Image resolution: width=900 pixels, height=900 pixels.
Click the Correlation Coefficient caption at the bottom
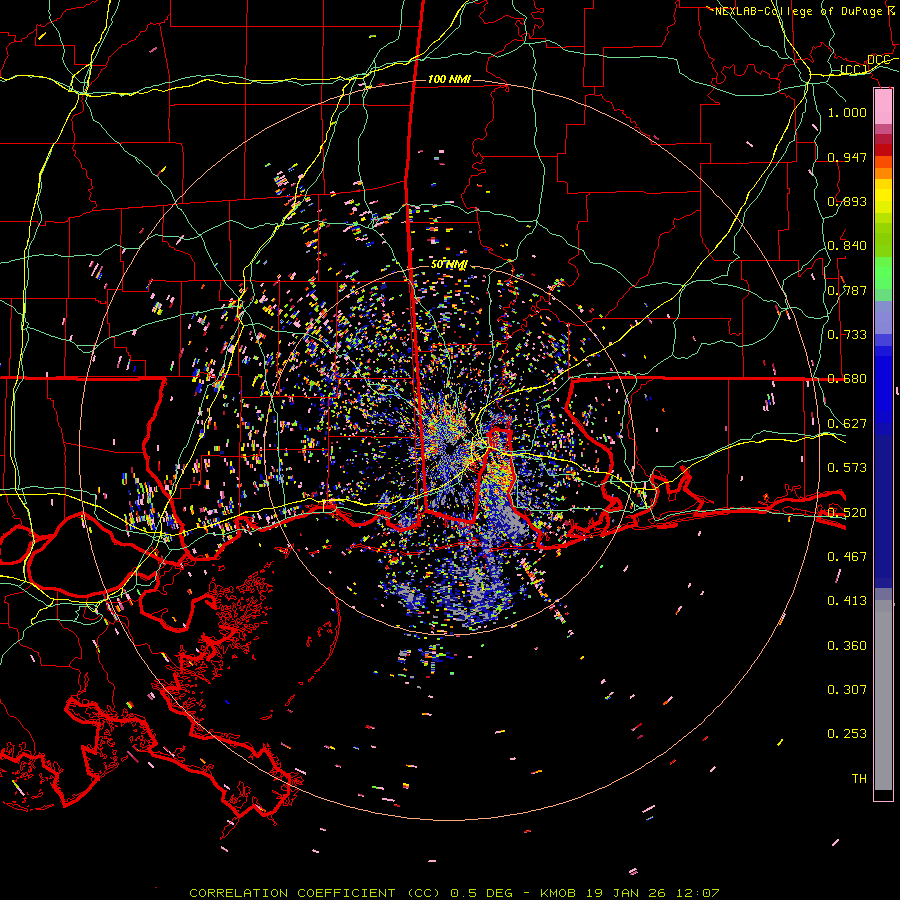click(x=454, y=893)
